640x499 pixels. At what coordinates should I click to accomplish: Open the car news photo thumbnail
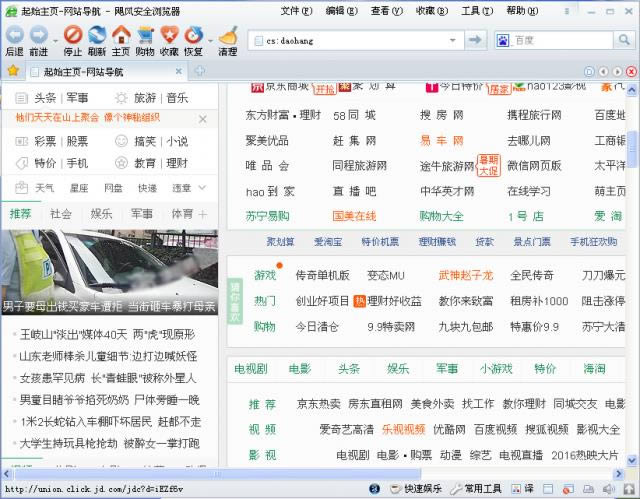tap(109, 272)
